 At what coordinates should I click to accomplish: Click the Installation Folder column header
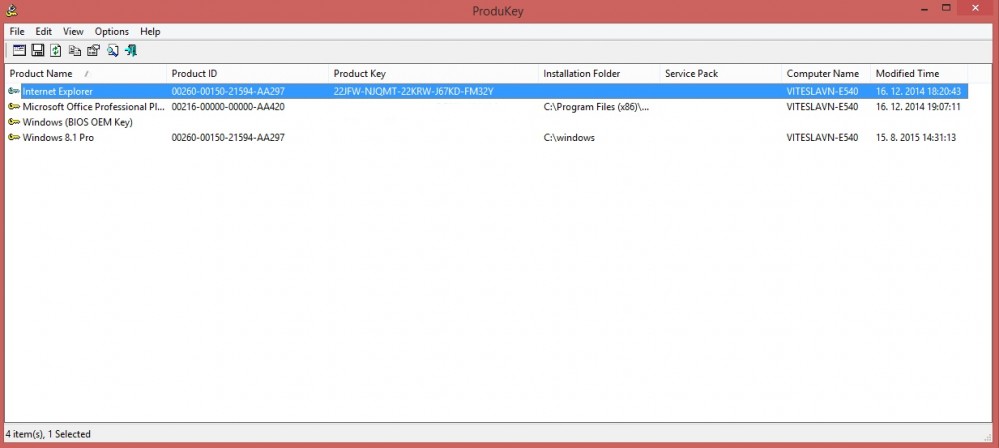coord(581,74)
